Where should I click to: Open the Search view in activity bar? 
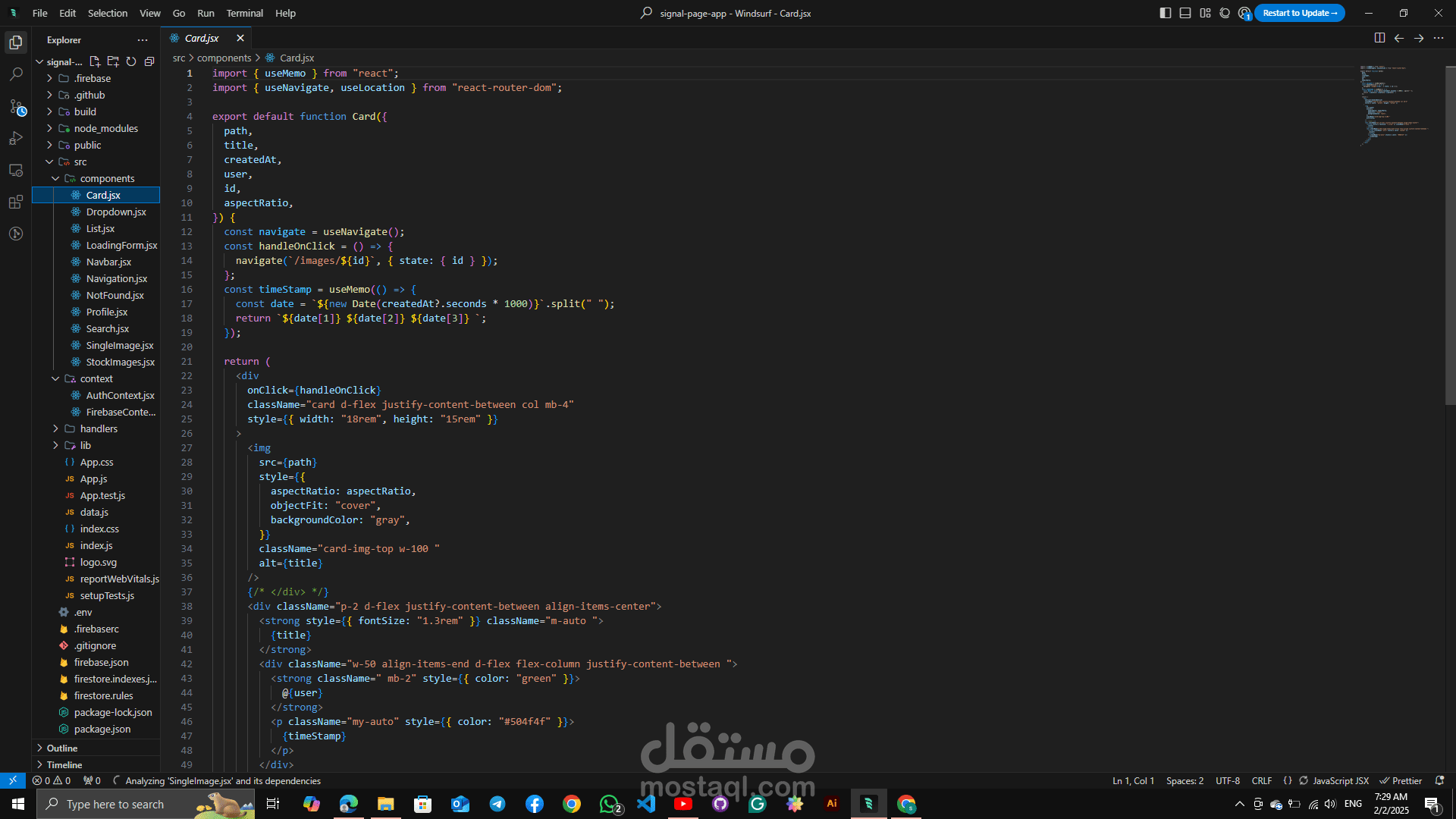tap(16, 74)
